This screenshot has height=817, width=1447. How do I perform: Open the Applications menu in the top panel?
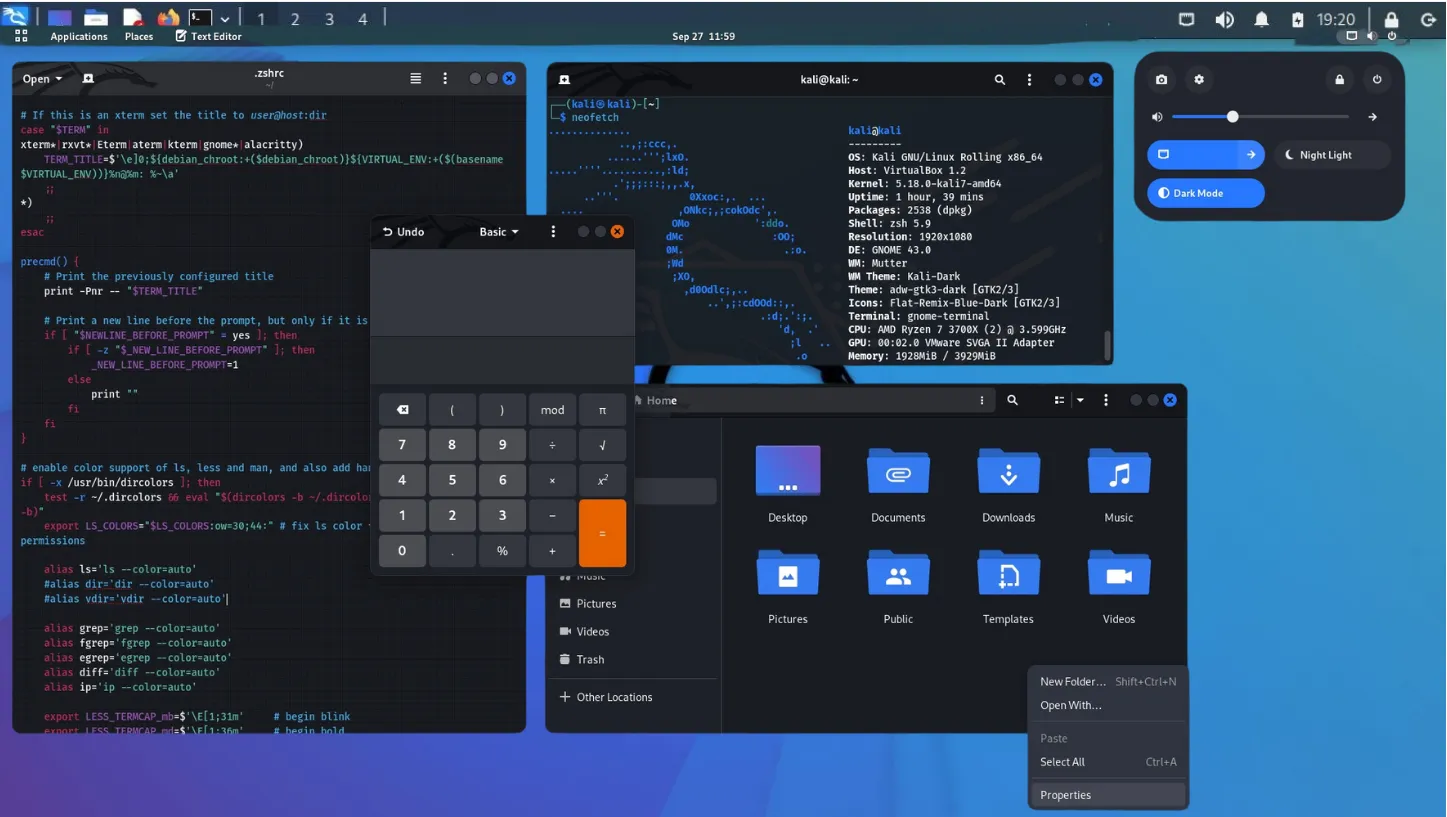coord(79,36)
